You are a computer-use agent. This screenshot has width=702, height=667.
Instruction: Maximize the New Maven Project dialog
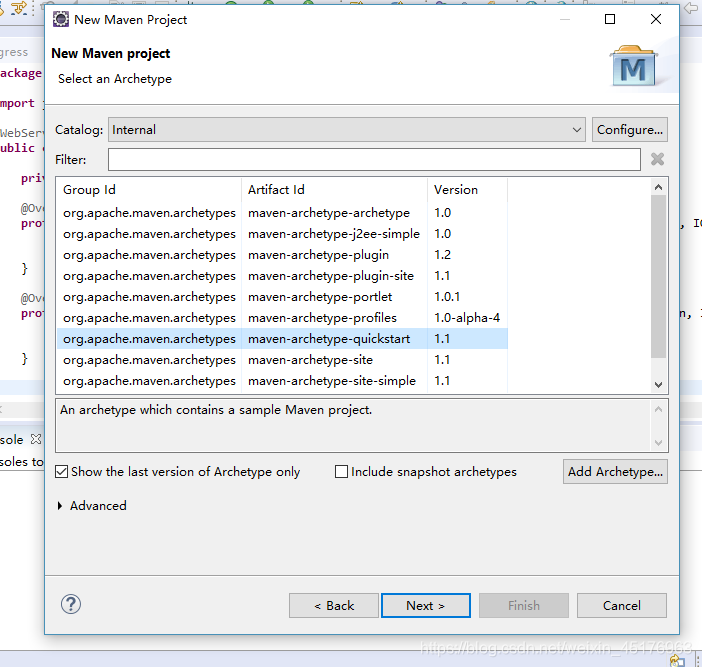click(x=610, y=19)
